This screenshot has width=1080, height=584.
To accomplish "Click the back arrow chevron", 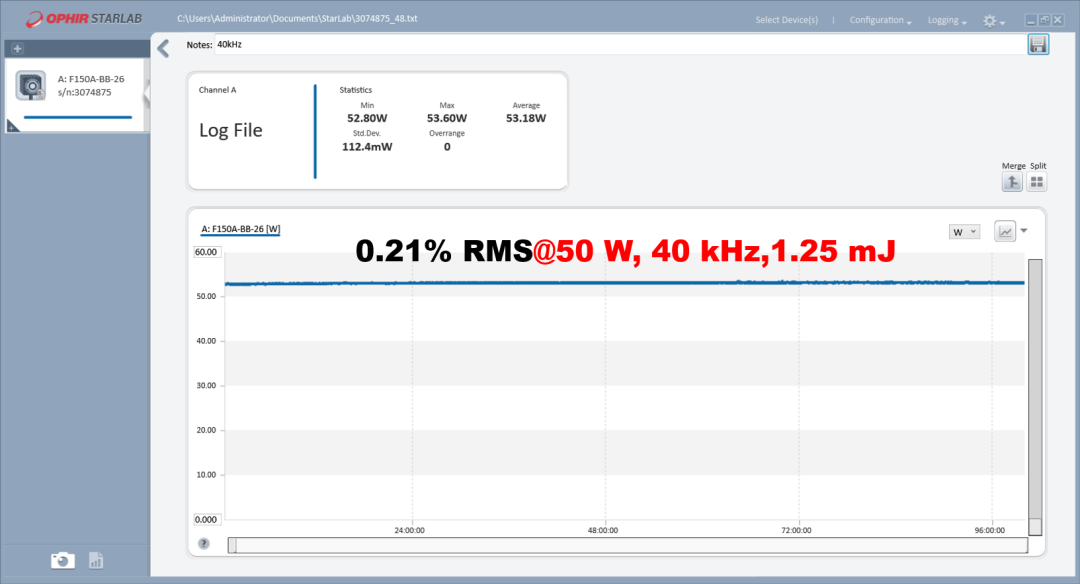I will point(163,48).
